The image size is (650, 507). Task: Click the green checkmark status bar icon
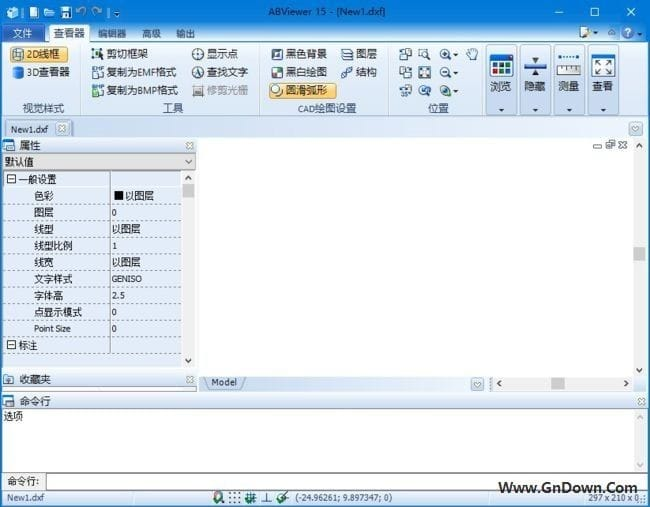tap(283, 497)
